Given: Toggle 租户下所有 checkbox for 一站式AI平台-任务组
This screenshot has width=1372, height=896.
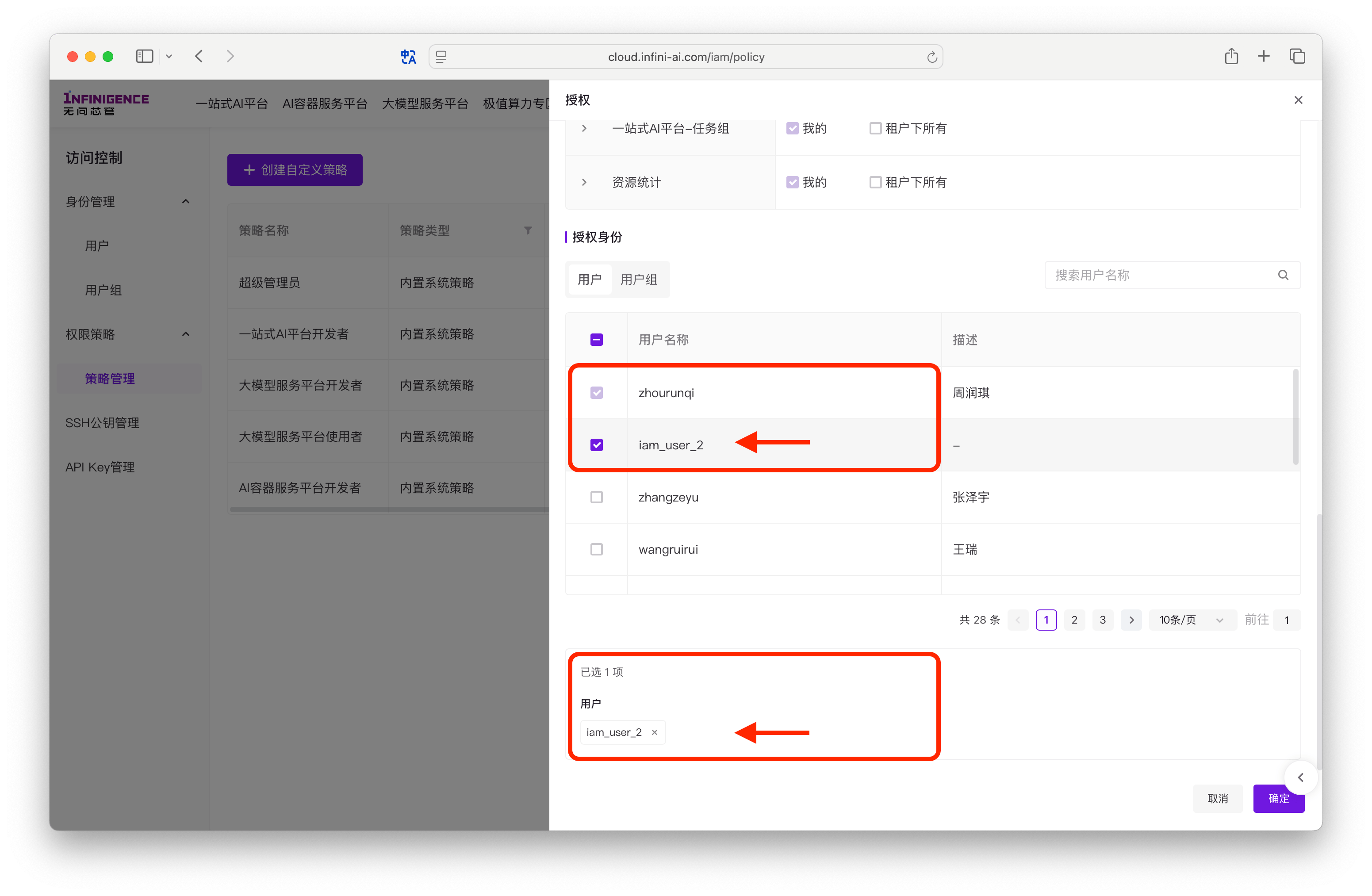Looking at the screenshot, I should point(875,129).
